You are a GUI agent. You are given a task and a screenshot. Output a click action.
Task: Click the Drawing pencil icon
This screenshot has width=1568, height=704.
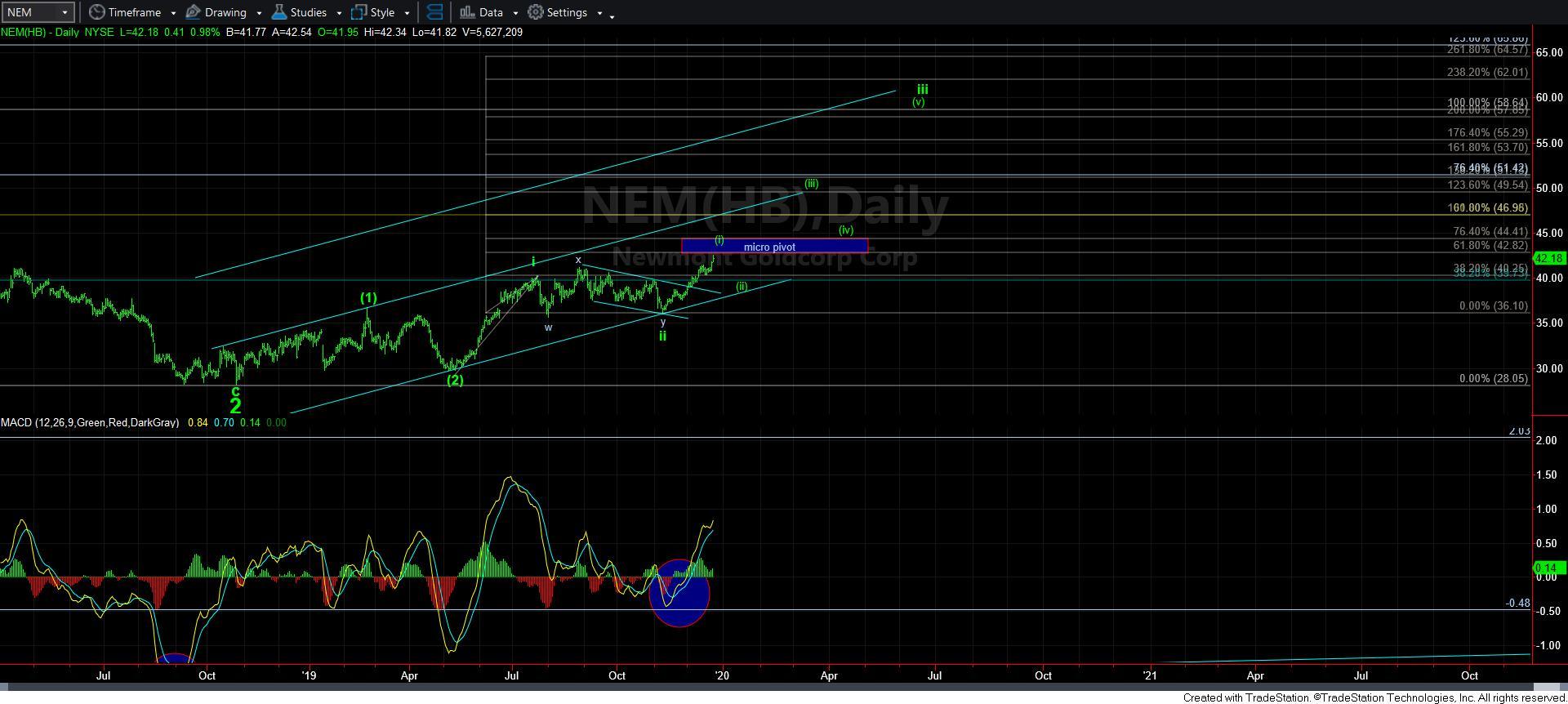194,12
